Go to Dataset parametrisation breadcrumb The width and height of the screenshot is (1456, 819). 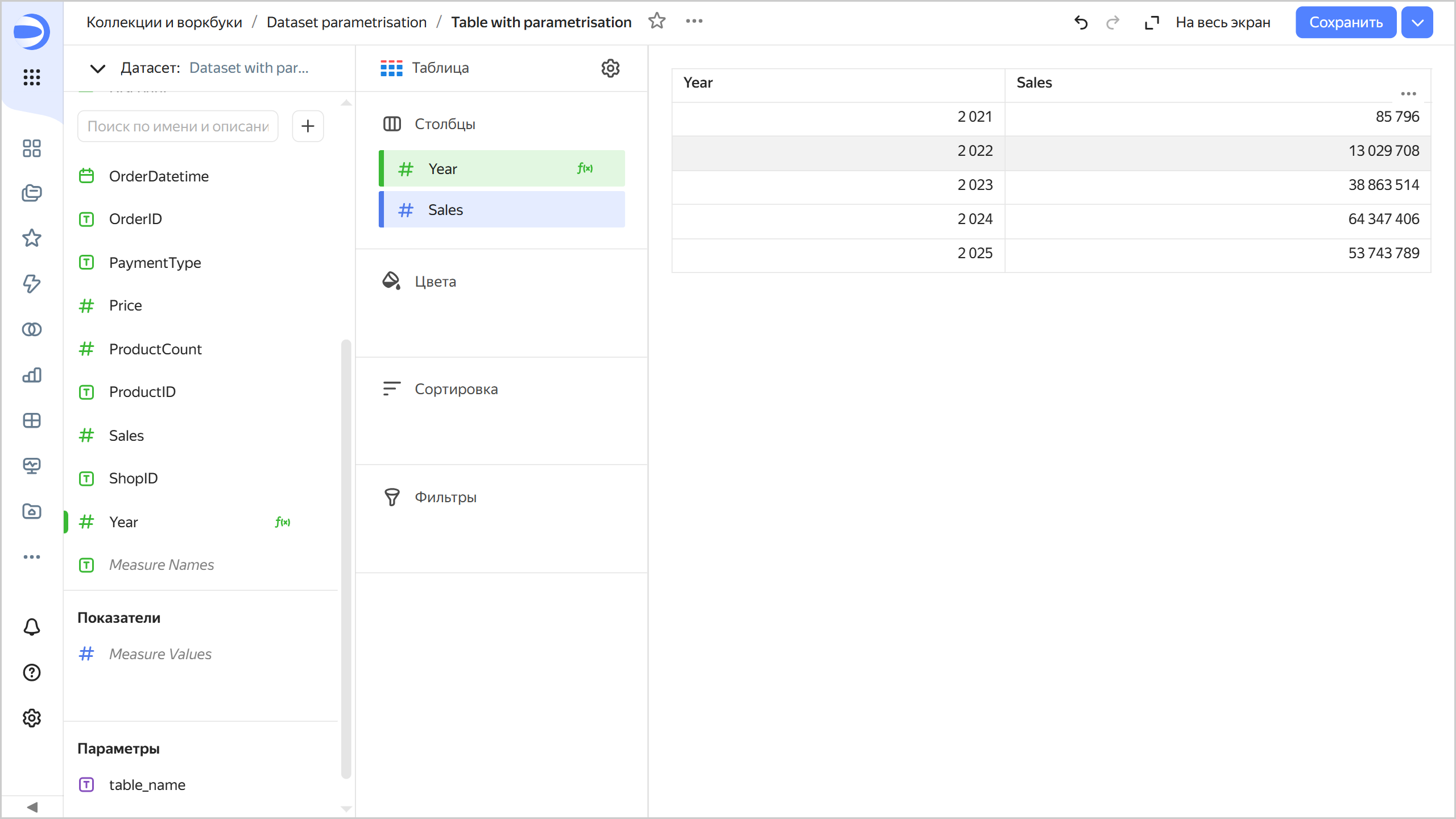346,22
